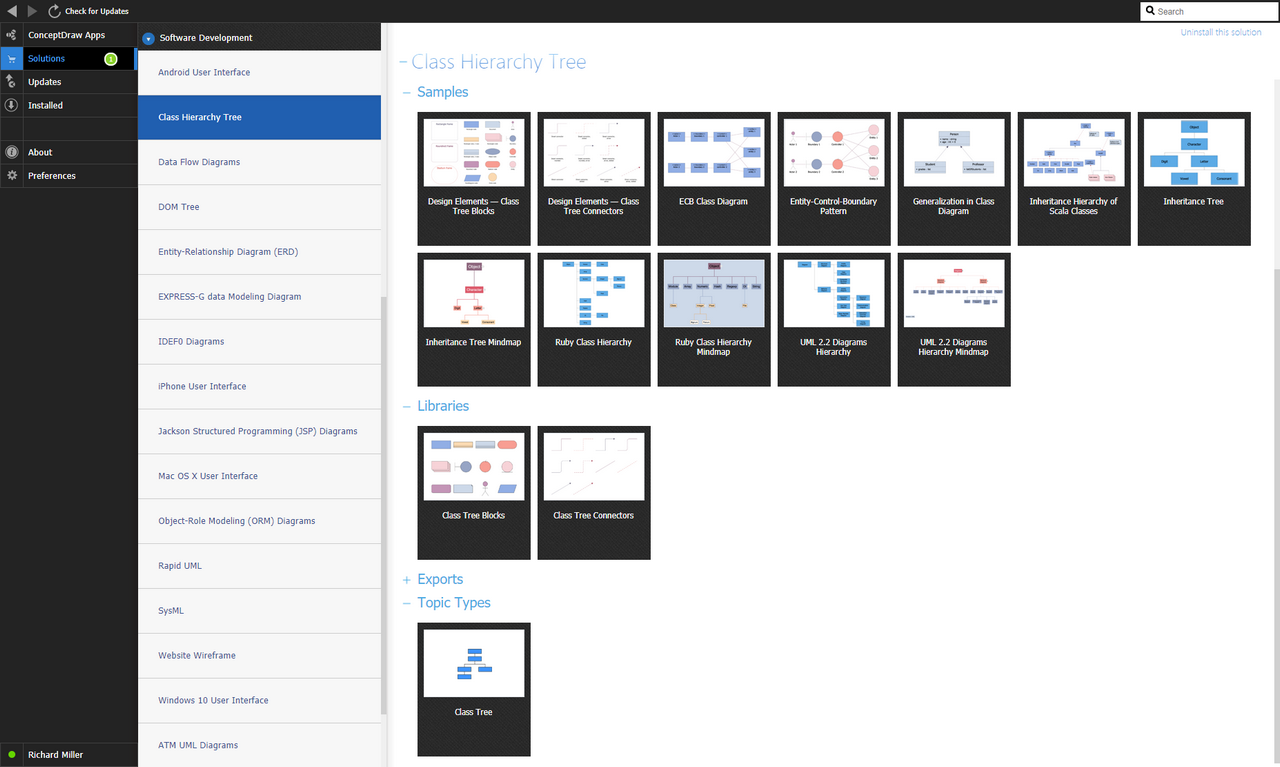This screenshot has height=767, width=1280.
Task: Click the Updates sidebar icon
Action: [11, 82]
